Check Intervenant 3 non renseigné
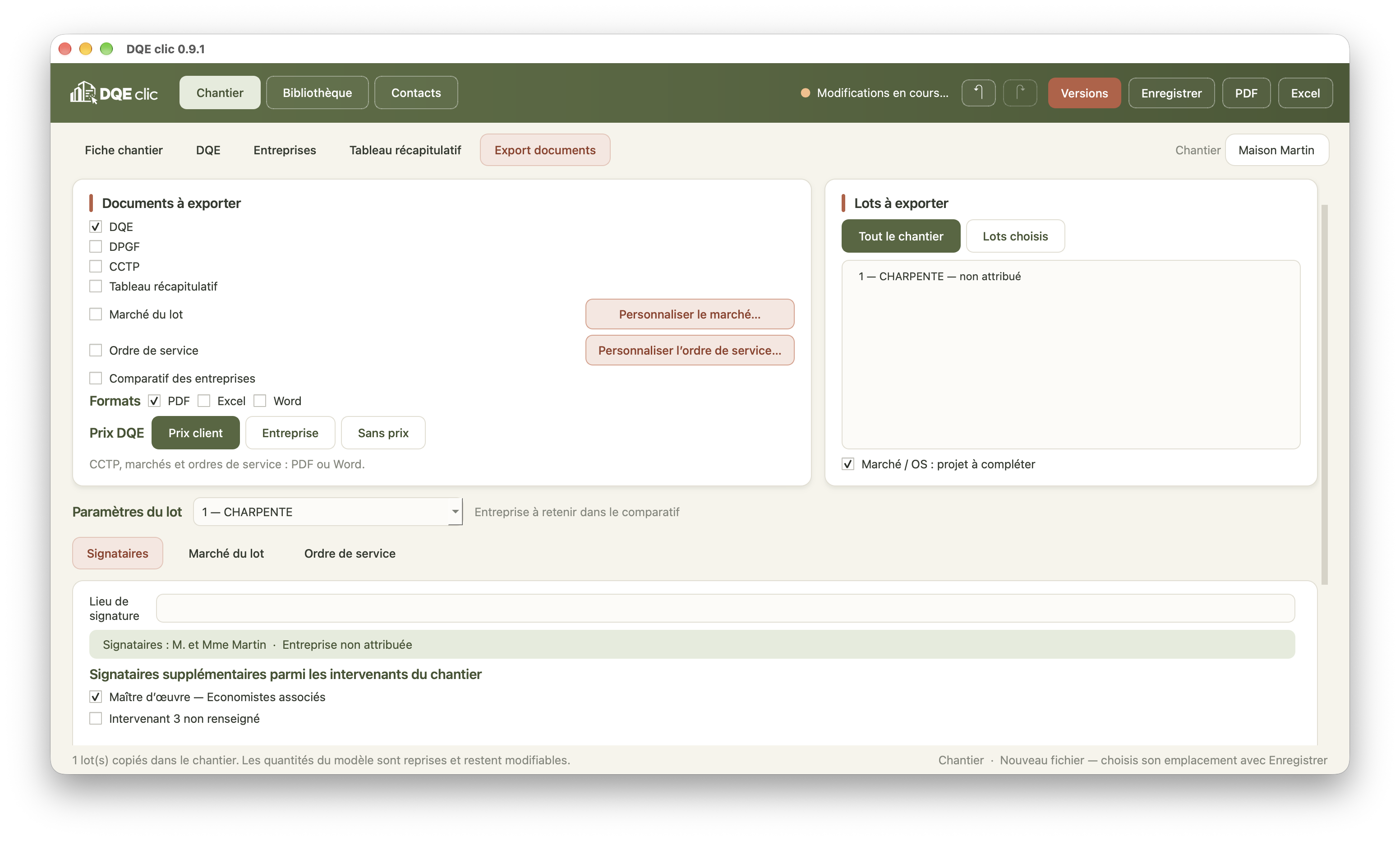 click(x=95, y=719)
